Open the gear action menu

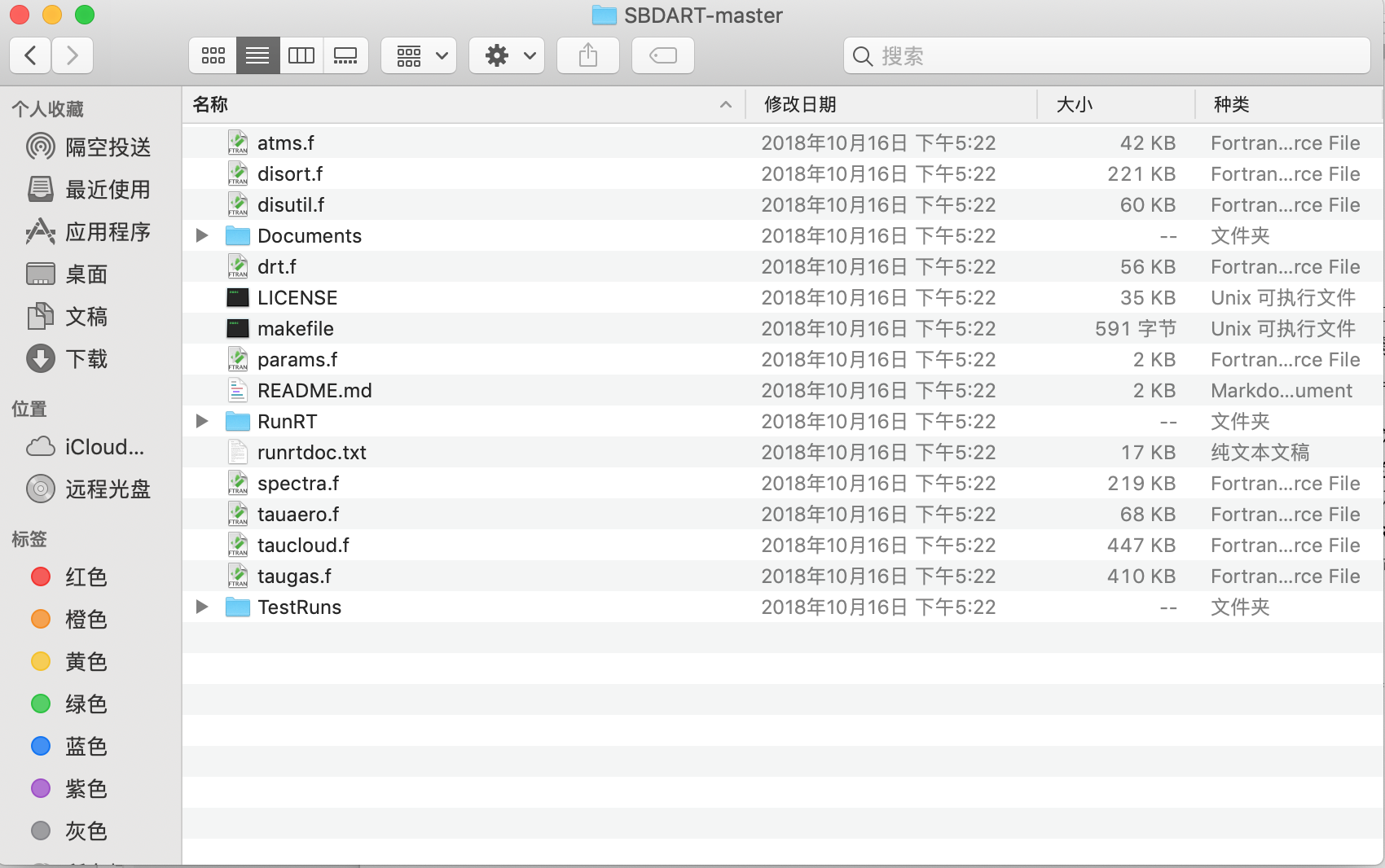click(507, 55)
